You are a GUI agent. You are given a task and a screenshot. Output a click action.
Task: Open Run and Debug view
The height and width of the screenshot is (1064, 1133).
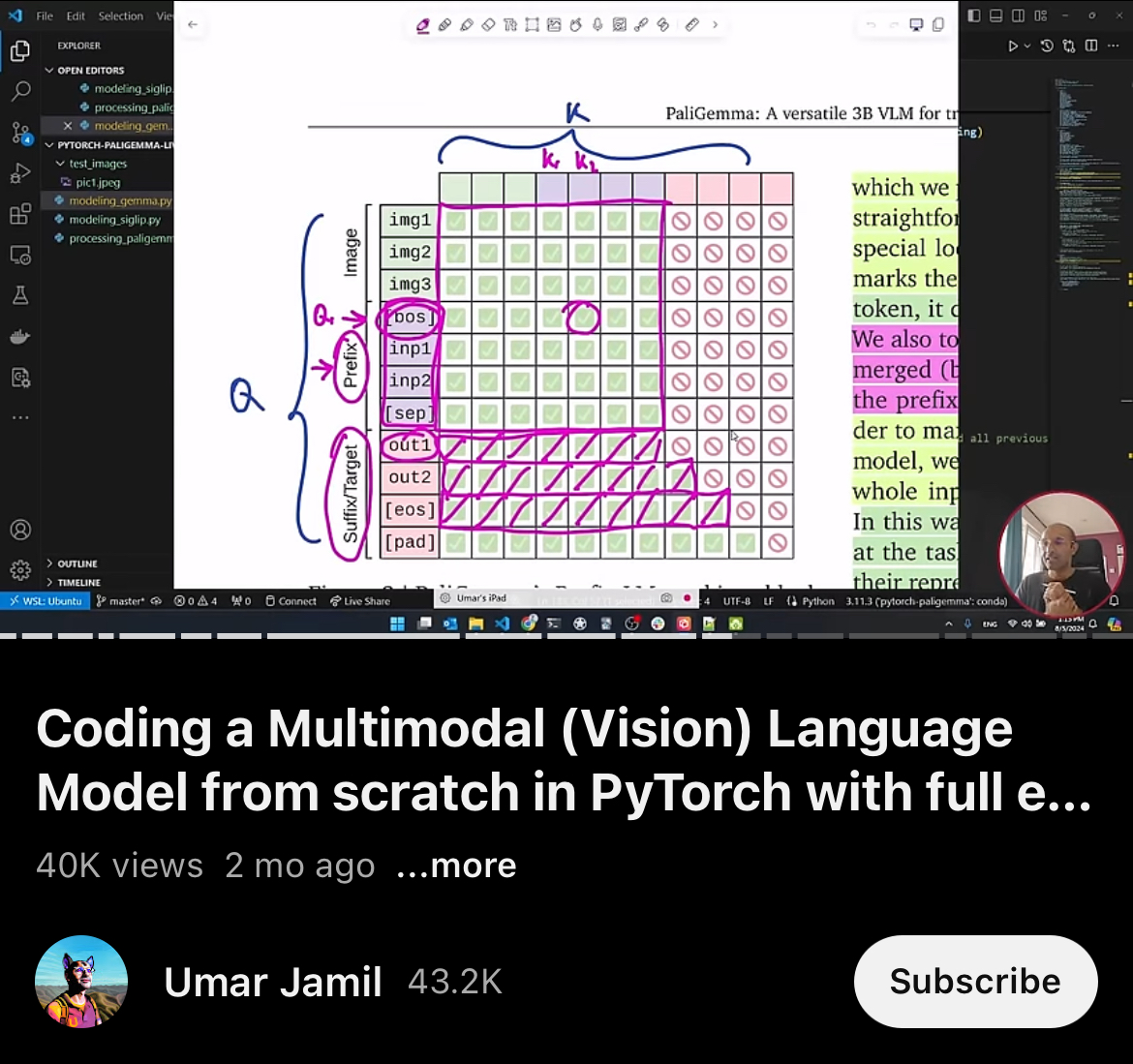coord(20,174)
